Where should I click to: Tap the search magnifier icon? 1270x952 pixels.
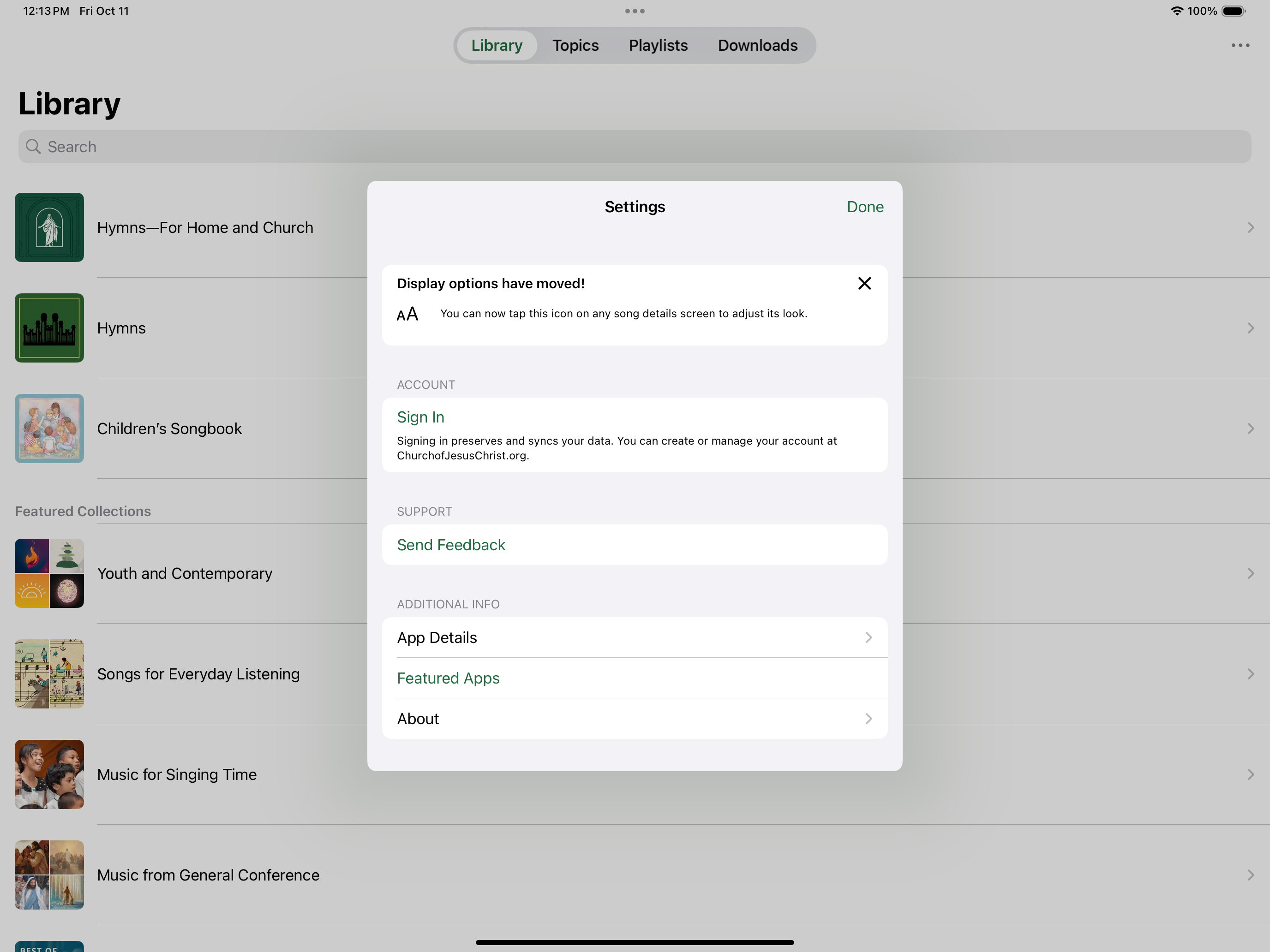tap(33, 147)
